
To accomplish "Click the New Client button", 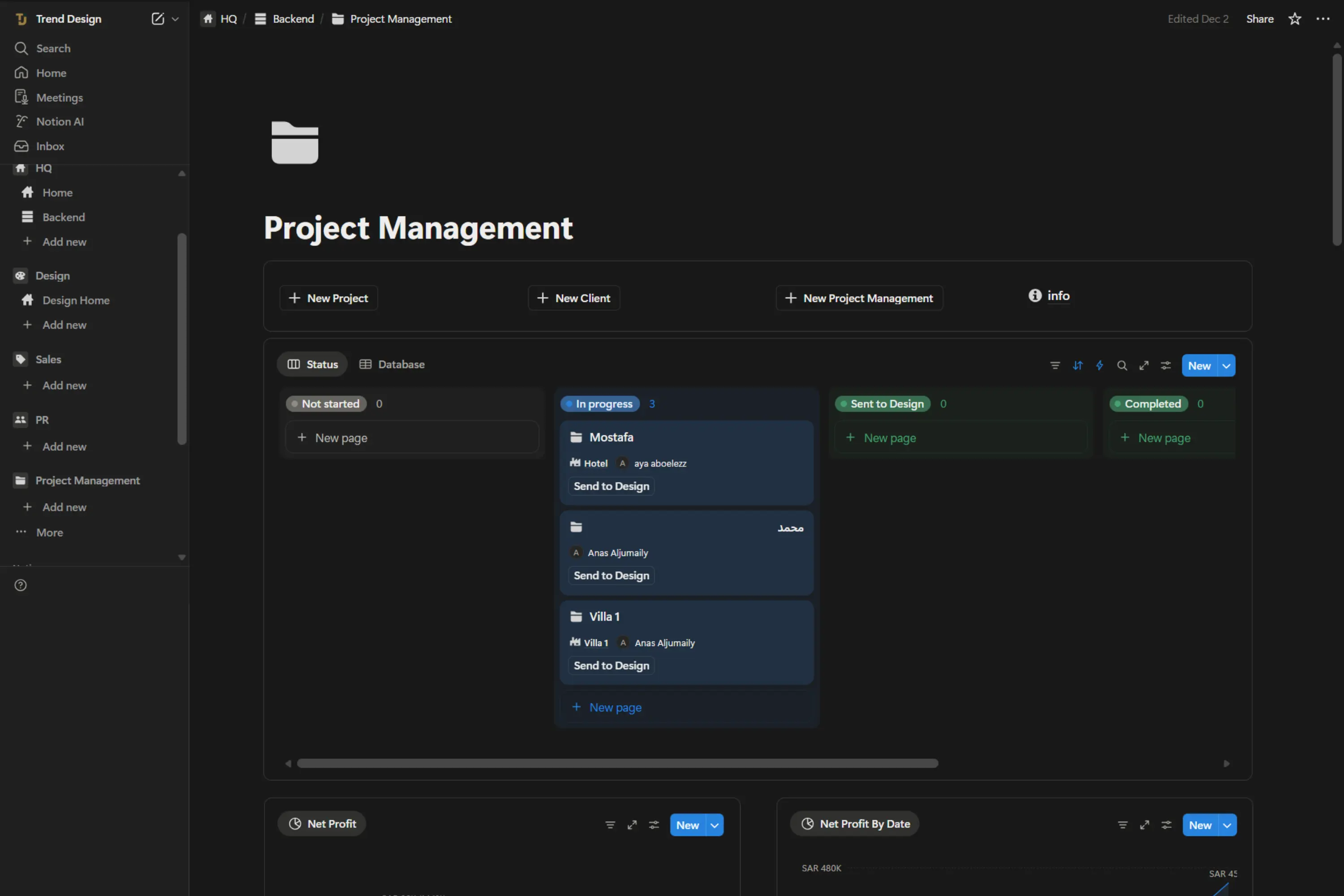I will [x=574, y=298].
